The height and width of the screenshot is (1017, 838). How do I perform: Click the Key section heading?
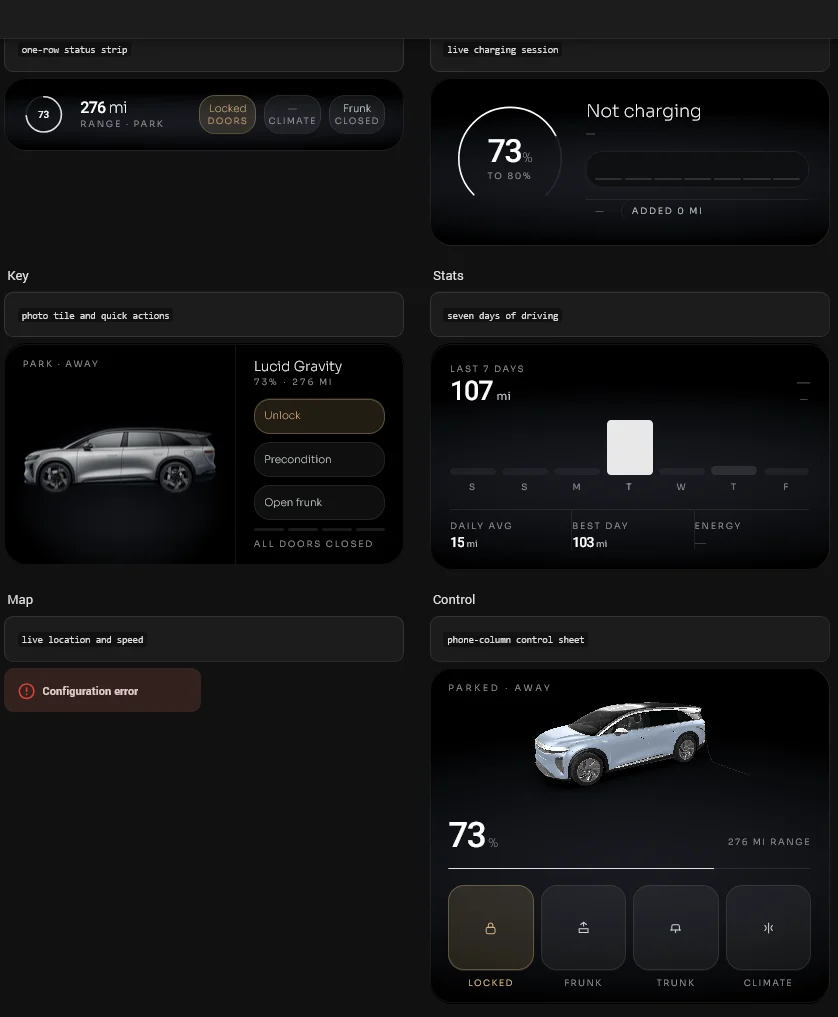pyautogui.click(x=18, y=276)
